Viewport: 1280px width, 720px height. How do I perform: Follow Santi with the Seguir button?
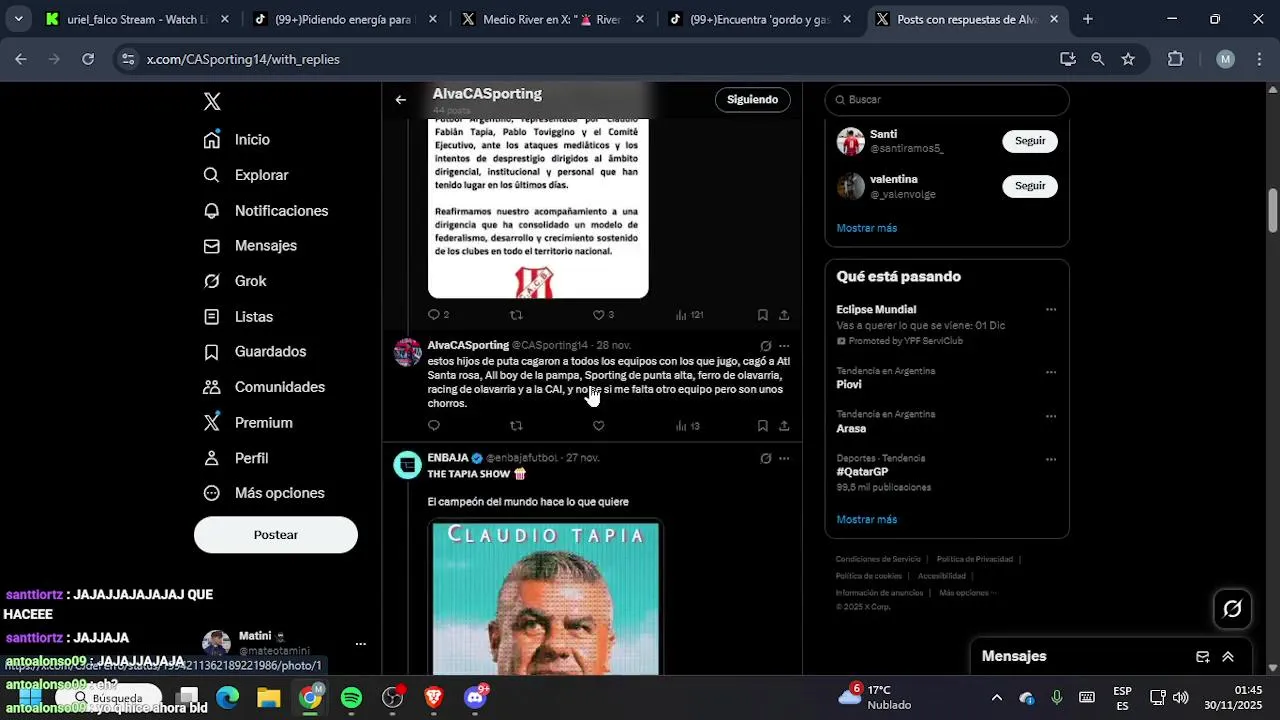[1030, 141]
